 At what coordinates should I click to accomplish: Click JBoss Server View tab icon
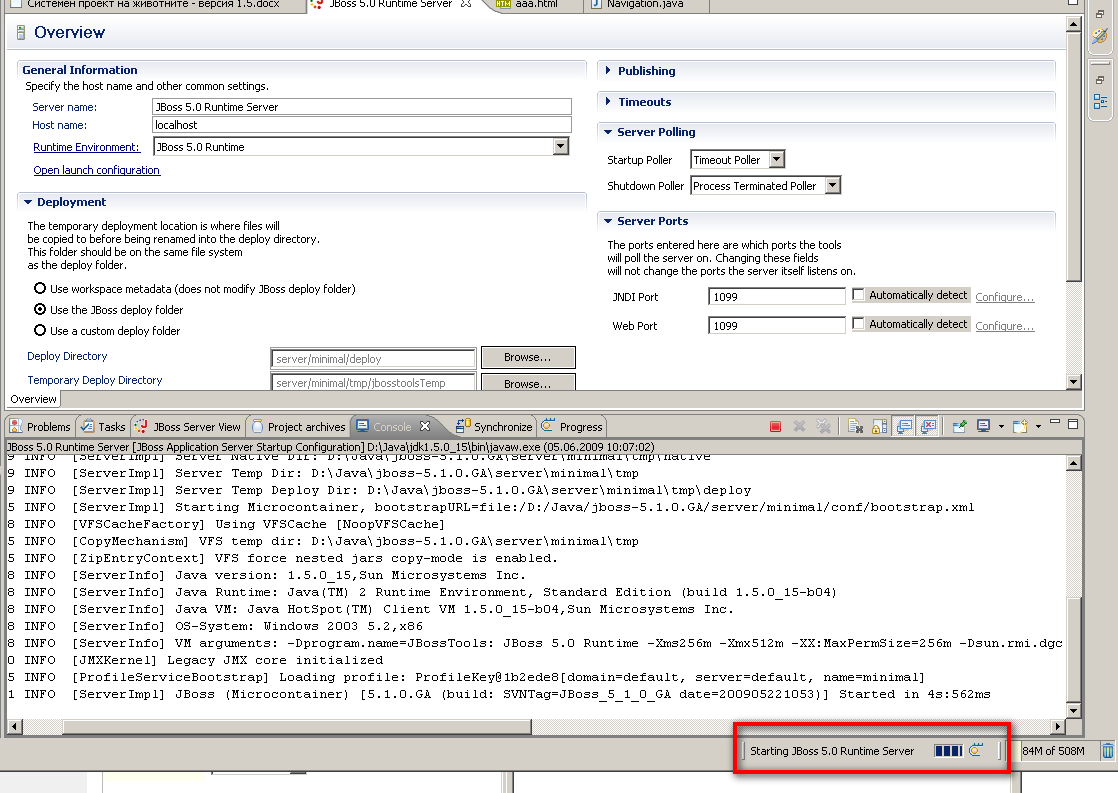tap(141, 426)
